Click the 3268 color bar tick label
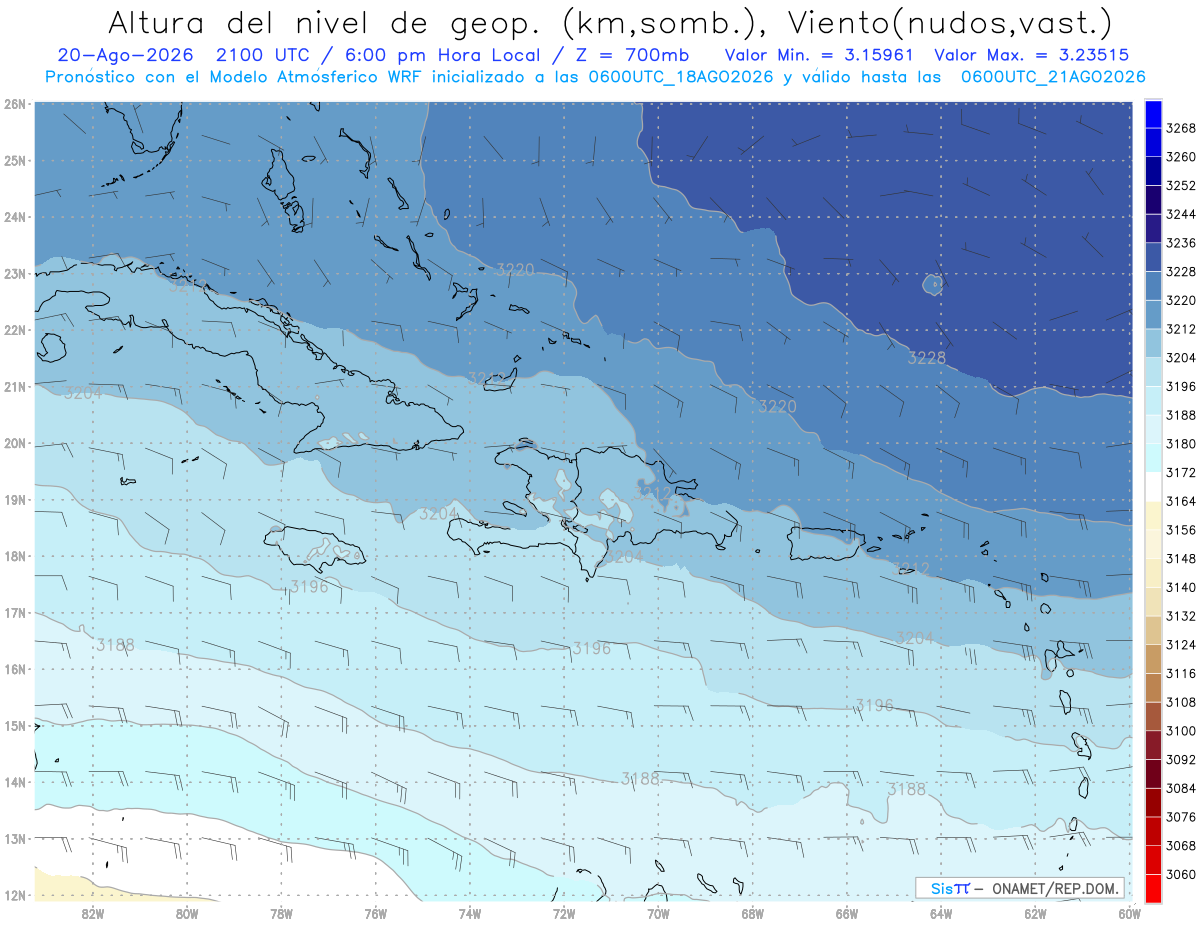The width and height of the screenshot is (1200, 927). pyautogui.click(x=1181, y=128)
